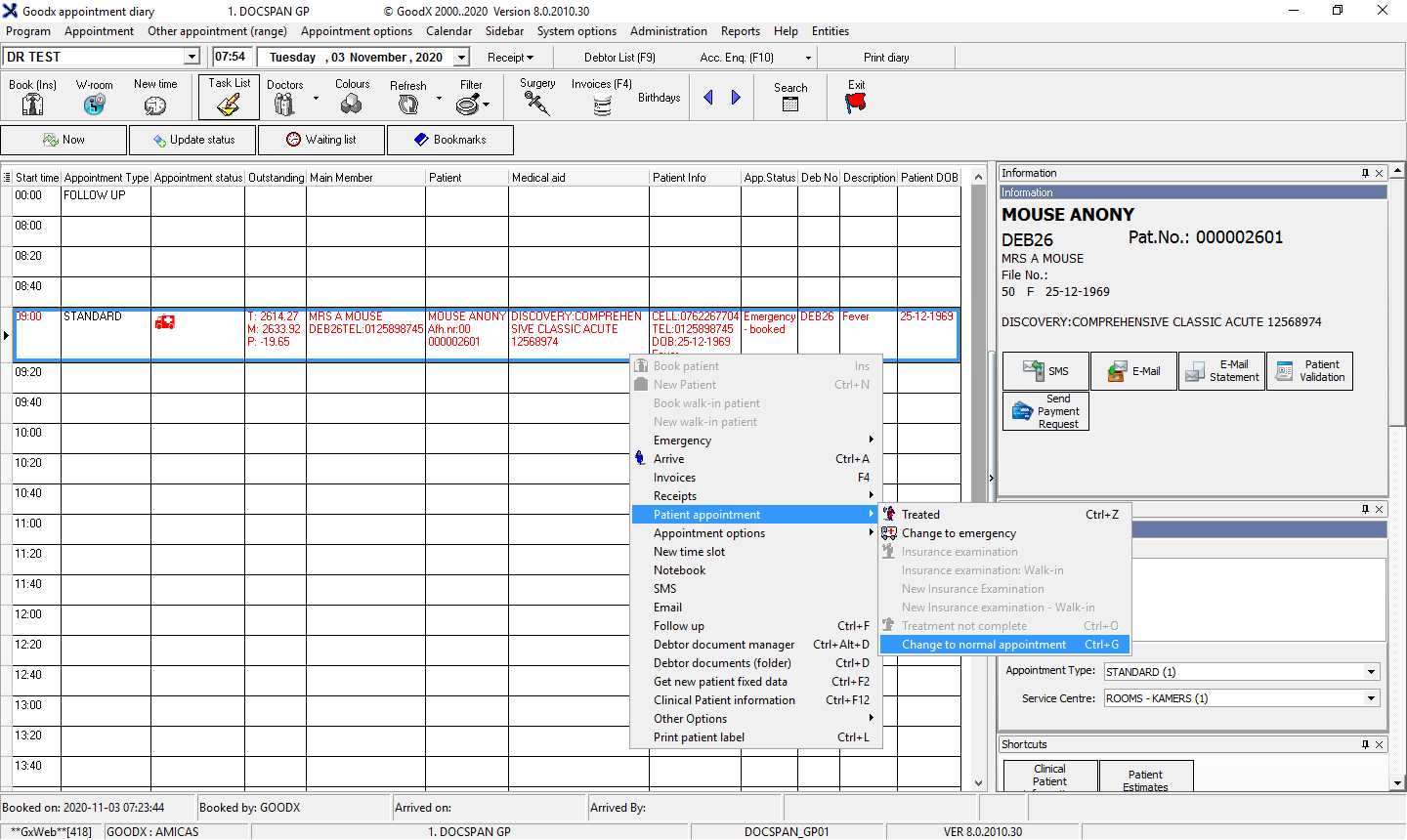The image size is (1407, 840).
Task: Select Change to normal appointment
Action: click(984, 645)
